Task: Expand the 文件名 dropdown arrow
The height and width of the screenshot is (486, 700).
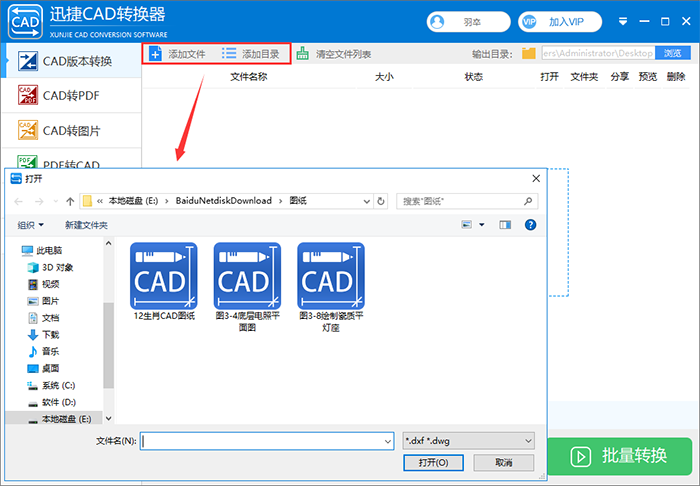Action: coord(388,441)
